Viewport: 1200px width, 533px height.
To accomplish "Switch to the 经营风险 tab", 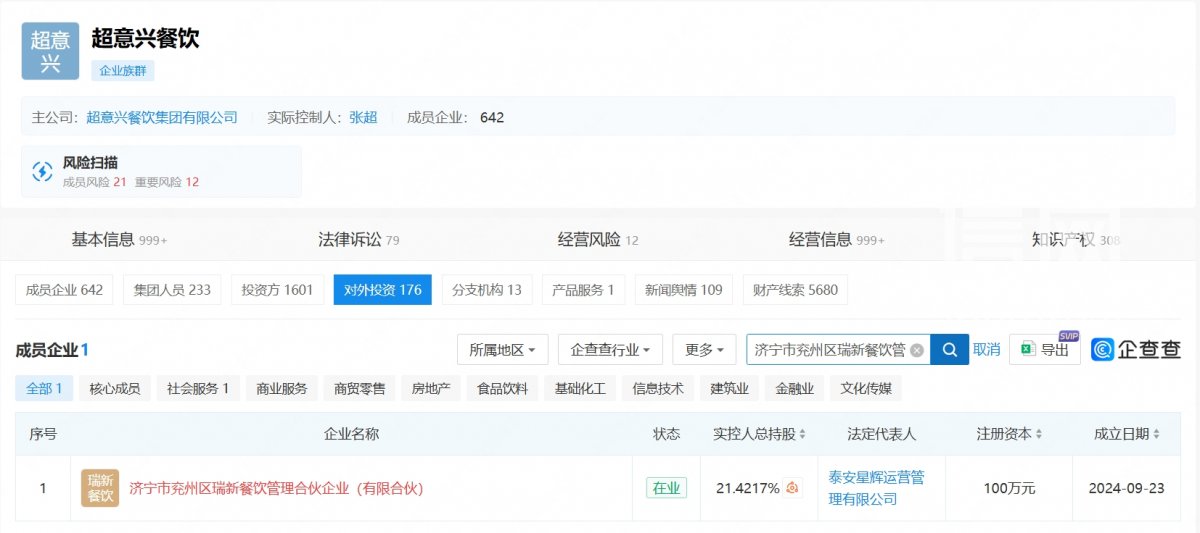I will pos(598,240).
